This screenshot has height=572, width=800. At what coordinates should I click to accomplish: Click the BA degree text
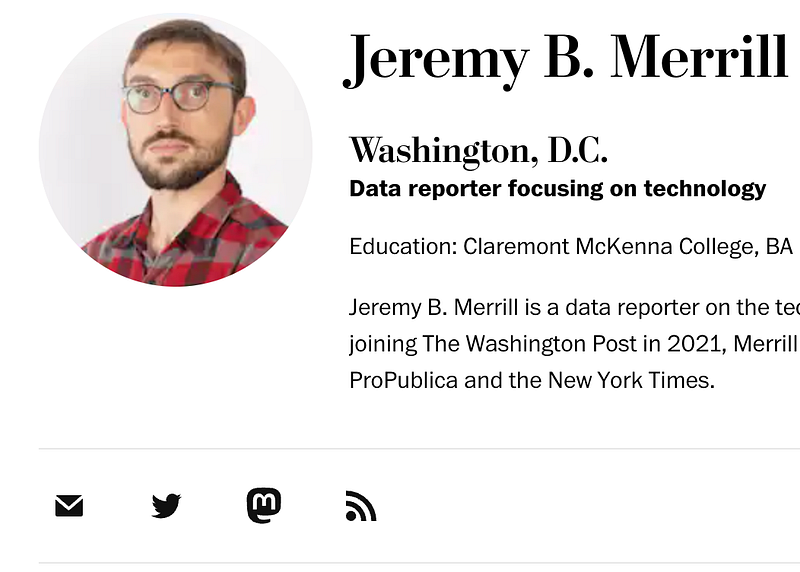[779, 247]
